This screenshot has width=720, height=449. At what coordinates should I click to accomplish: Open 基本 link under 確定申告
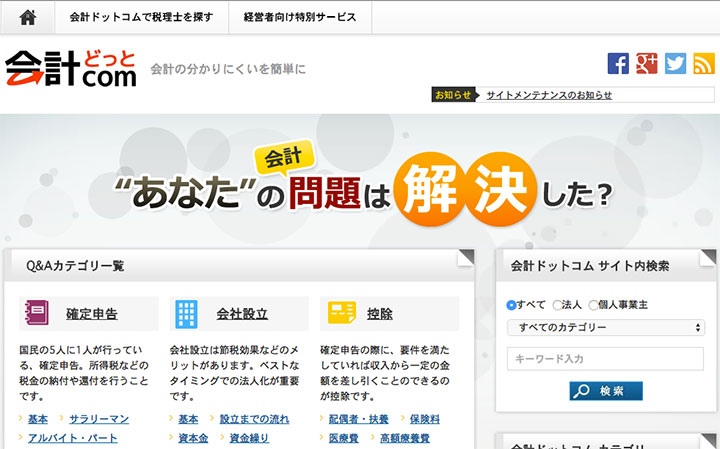click(38, 419)
